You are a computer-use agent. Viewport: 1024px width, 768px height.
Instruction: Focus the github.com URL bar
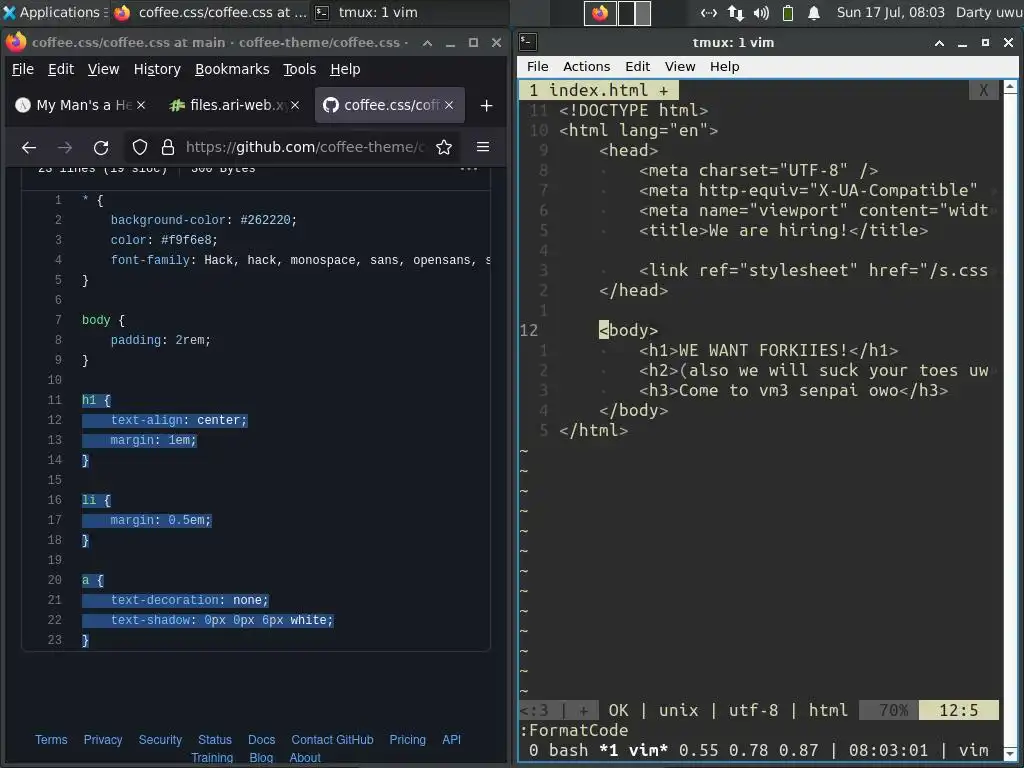pyautogui.click(x=304, y=148)
